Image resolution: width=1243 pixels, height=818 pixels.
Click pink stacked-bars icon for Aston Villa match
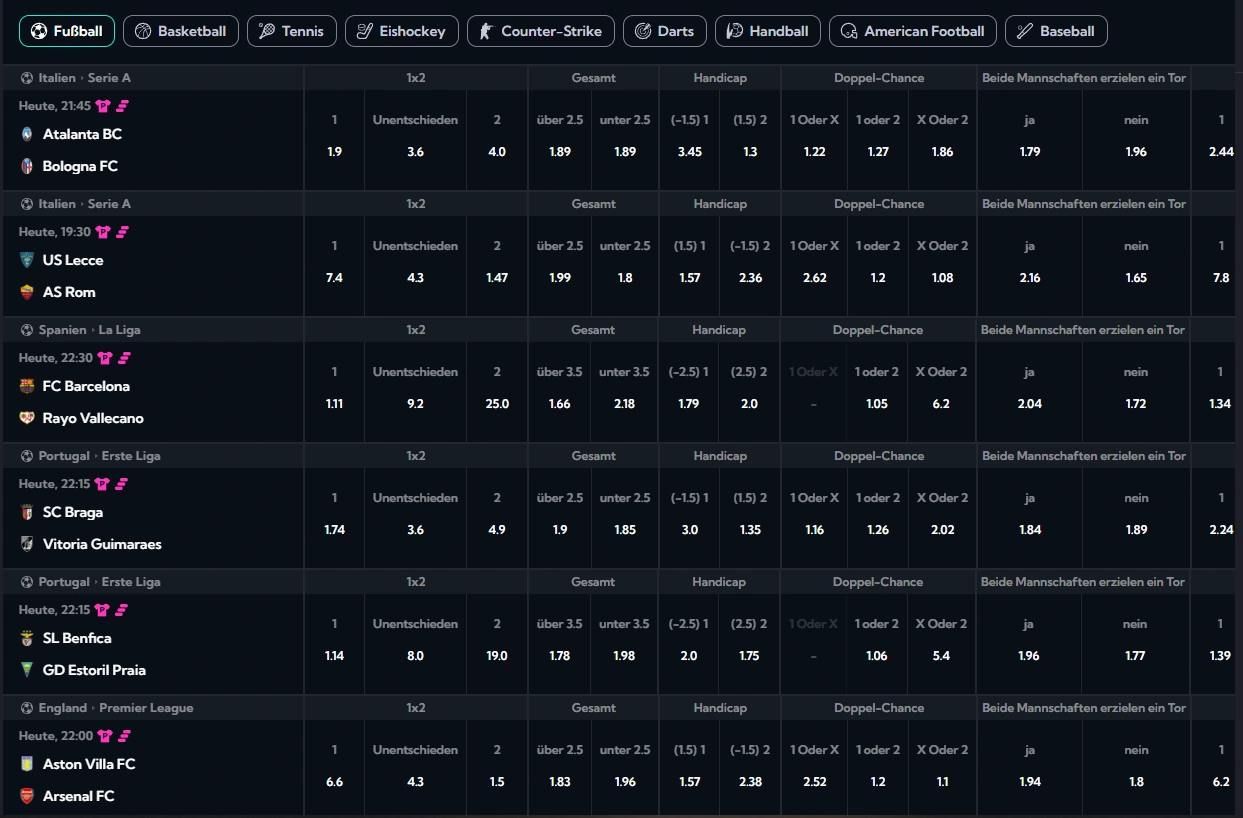(125, 736)
